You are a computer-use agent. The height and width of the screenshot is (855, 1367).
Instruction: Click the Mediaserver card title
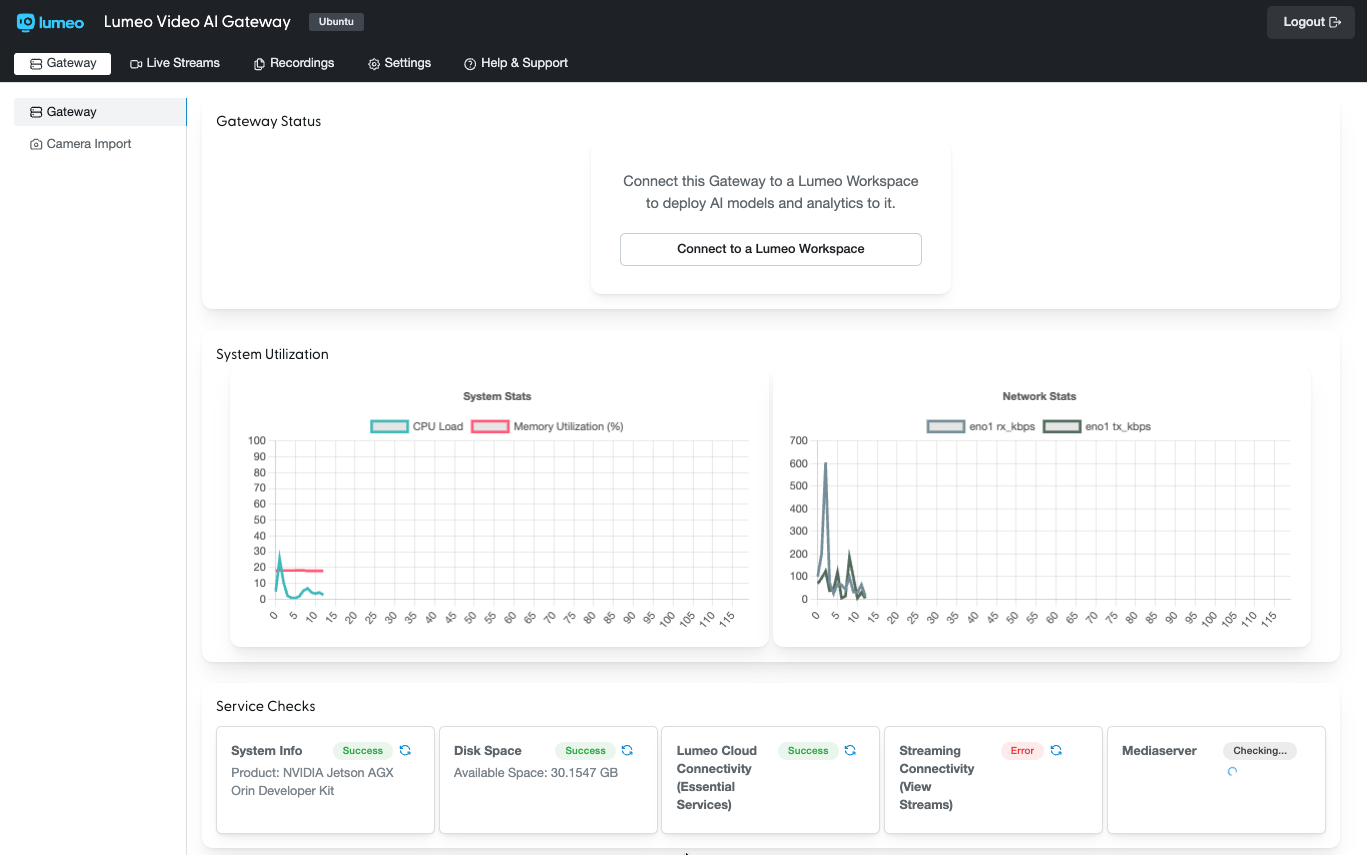pos(1159,751)
